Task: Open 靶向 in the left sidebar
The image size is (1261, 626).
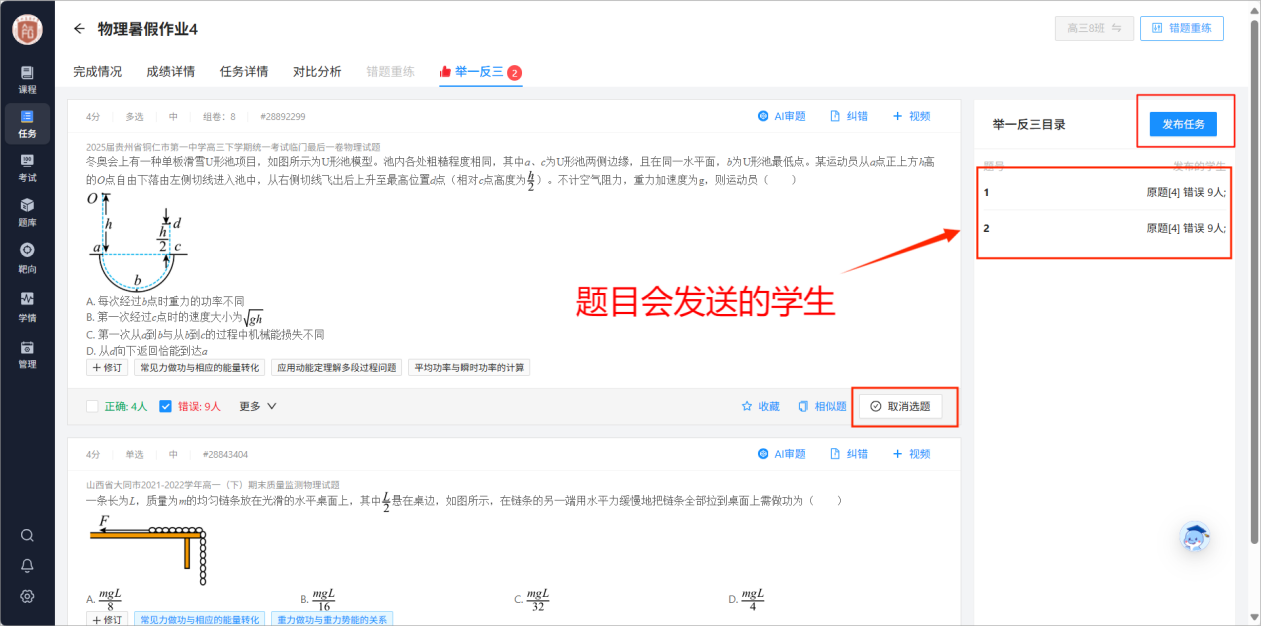Action: click(27, 257)
